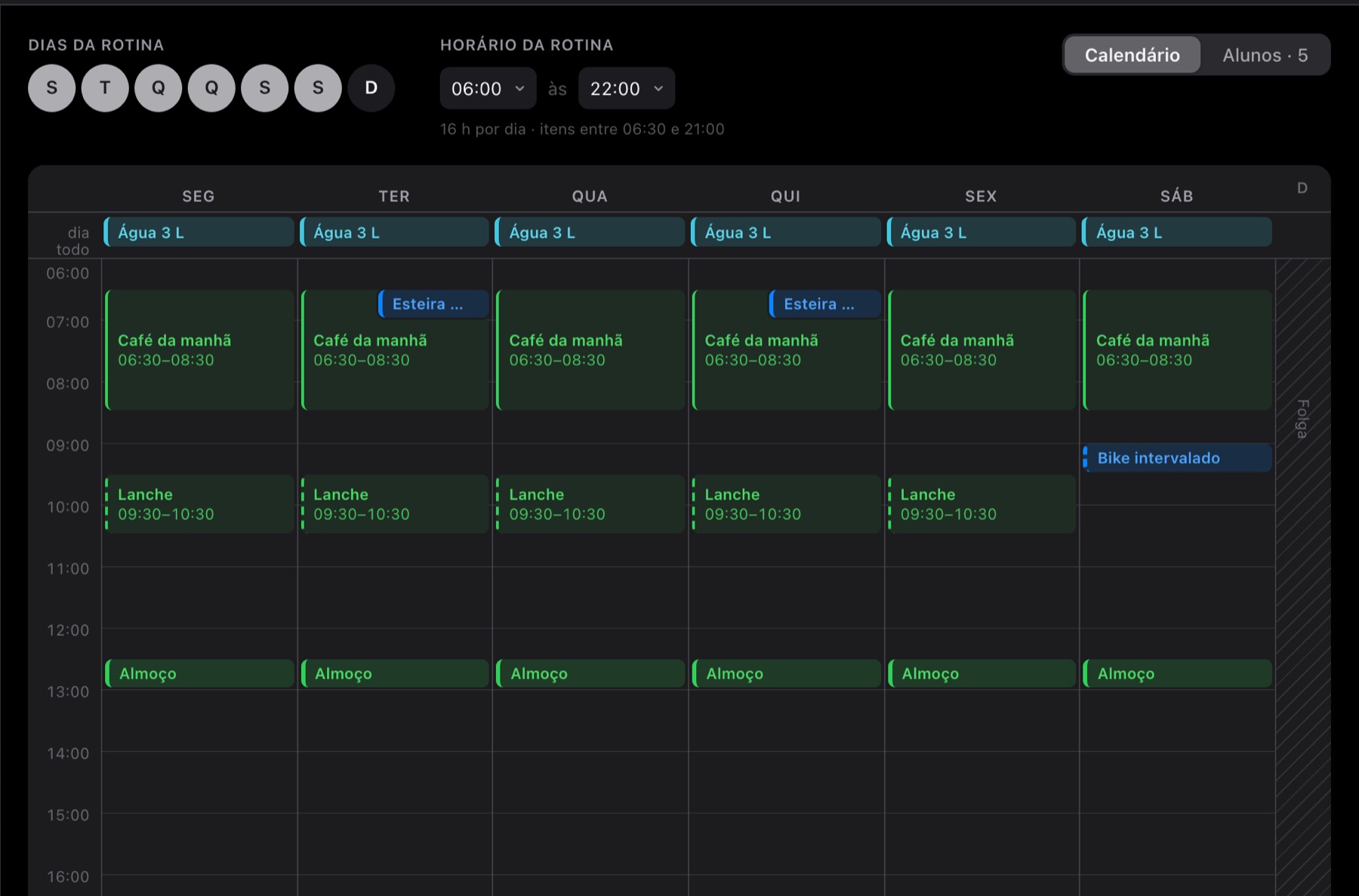Open the Almoço event on SEX
Screen dimensions: 1359x896
(981, 673)
